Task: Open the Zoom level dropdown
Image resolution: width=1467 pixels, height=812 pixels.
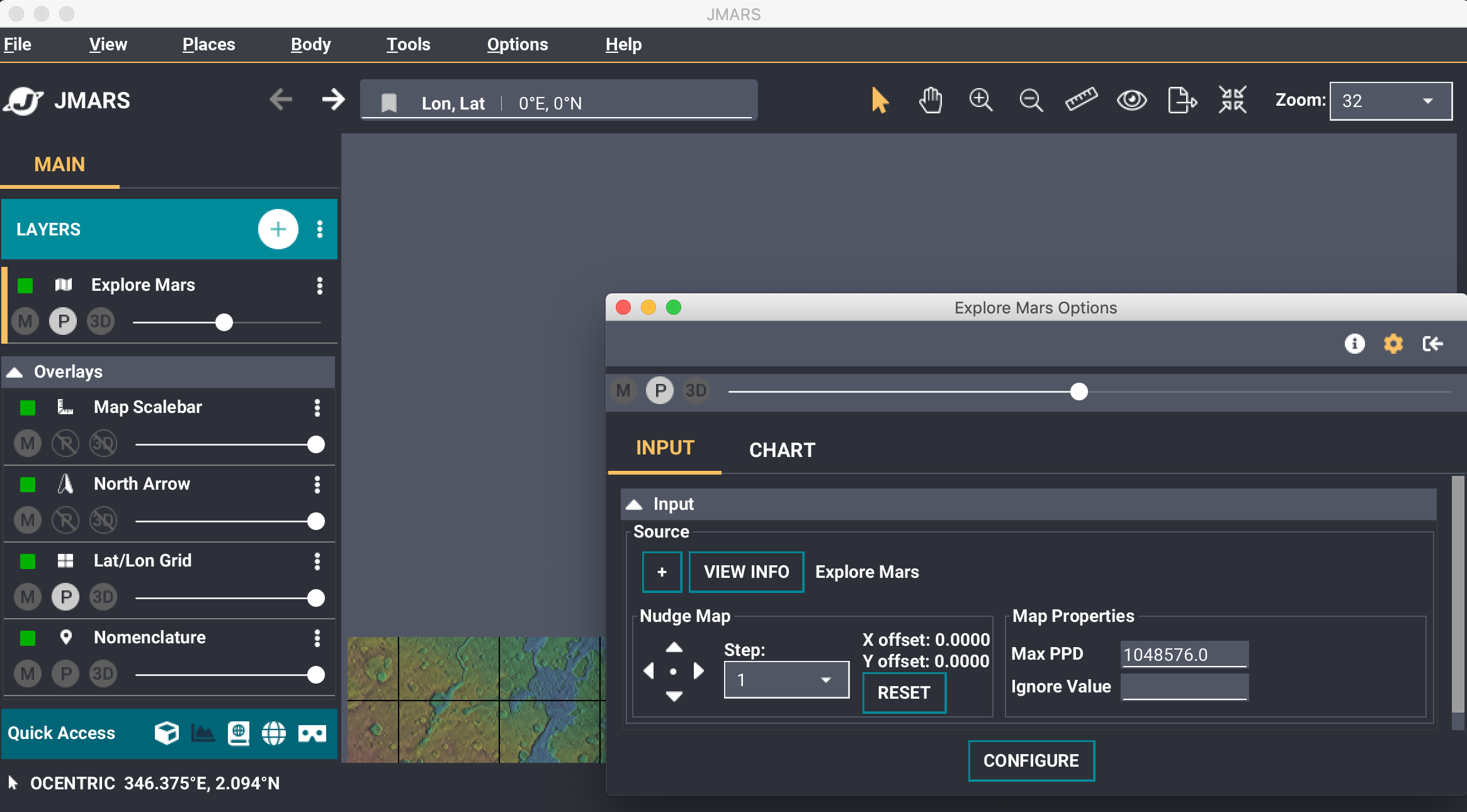Action: click(x=1391, y=101)
